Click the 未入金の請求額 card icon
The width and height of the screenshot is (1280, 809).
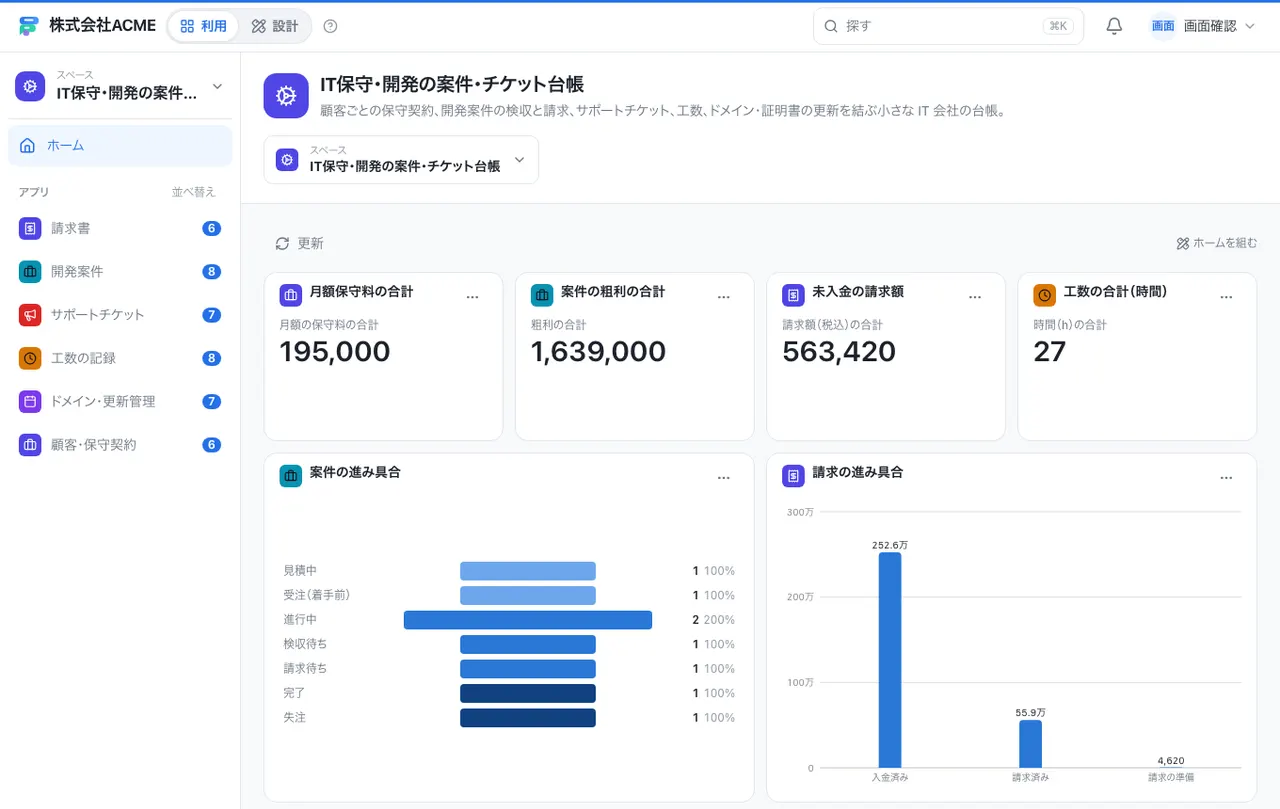[x=793, y=295]
